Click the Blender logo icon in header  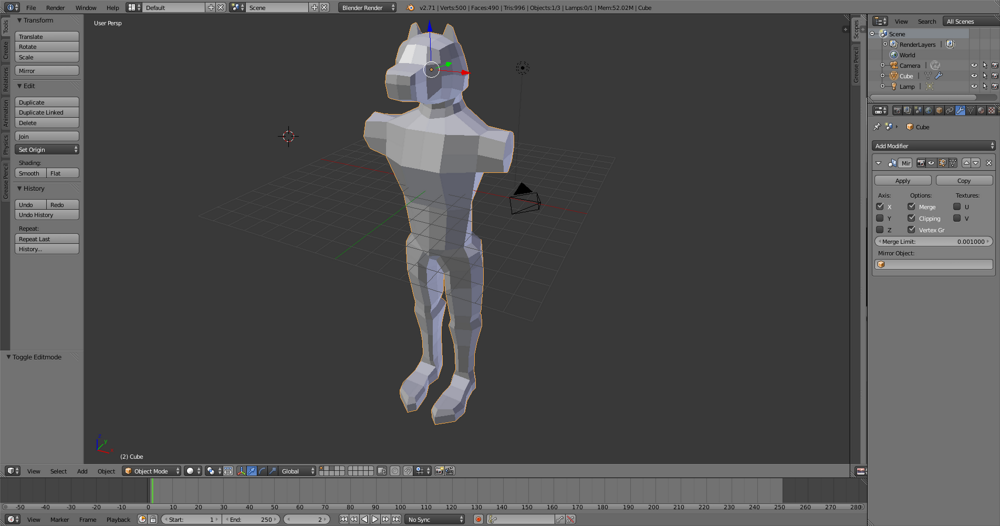[410, 7]
